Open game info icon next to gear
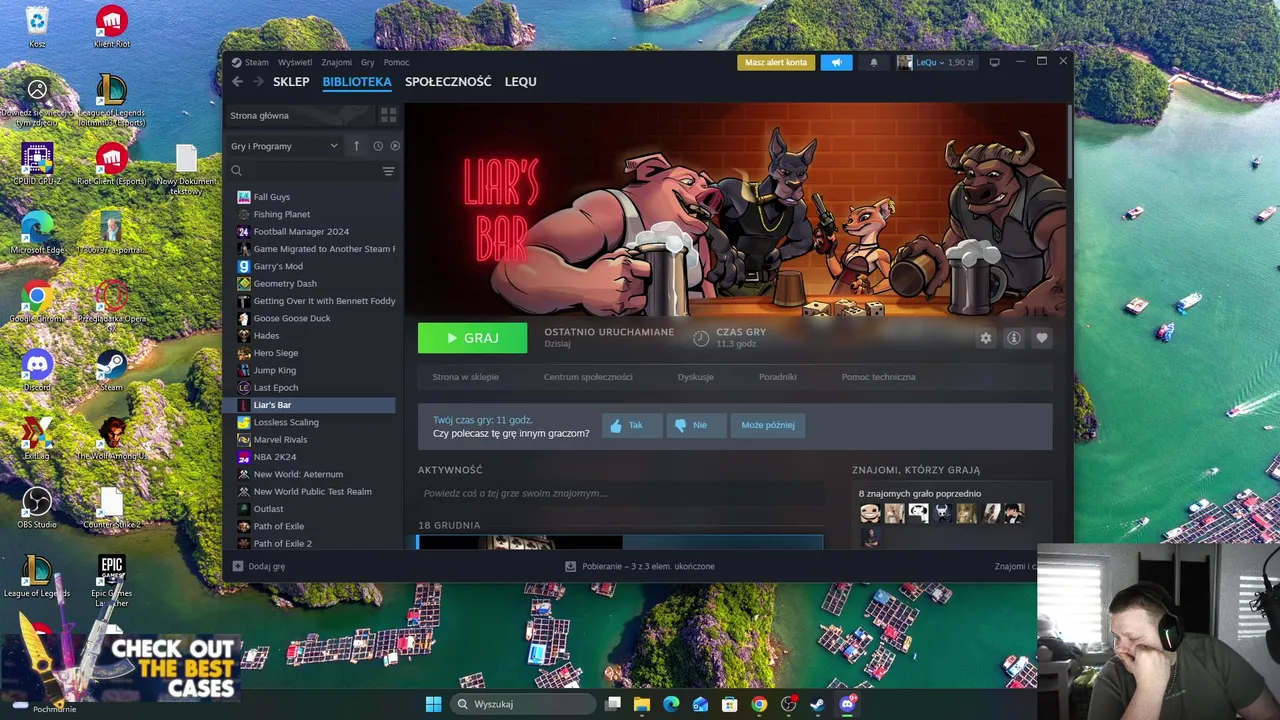This screenshot has height=720, width=1280. [x=1014, y=338]
